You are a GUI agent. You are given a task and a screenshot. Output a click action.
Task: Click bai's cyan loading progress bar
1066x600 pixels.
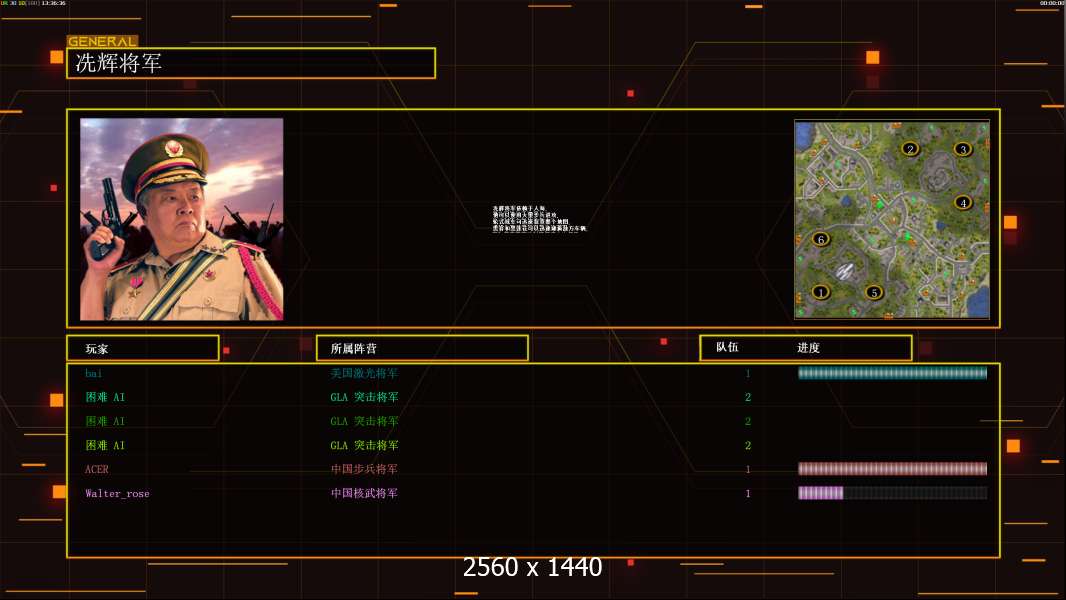coord(893,372)
